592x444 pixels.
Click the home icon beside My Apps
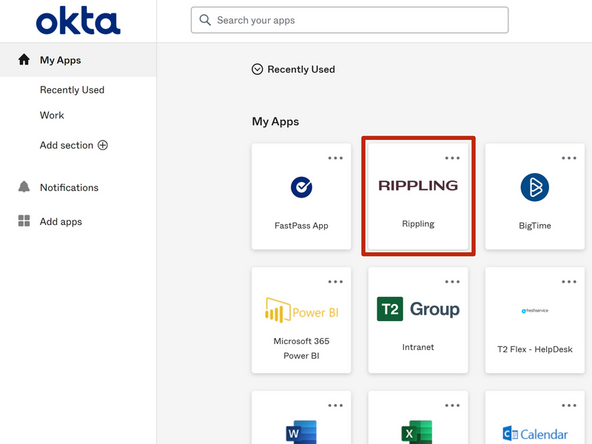tap(24, 60)
